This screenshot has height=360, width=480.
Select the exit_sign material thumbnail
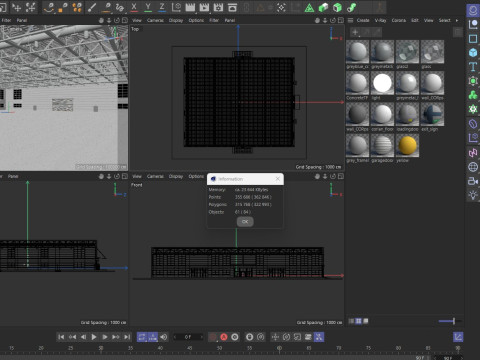[432, 114]
